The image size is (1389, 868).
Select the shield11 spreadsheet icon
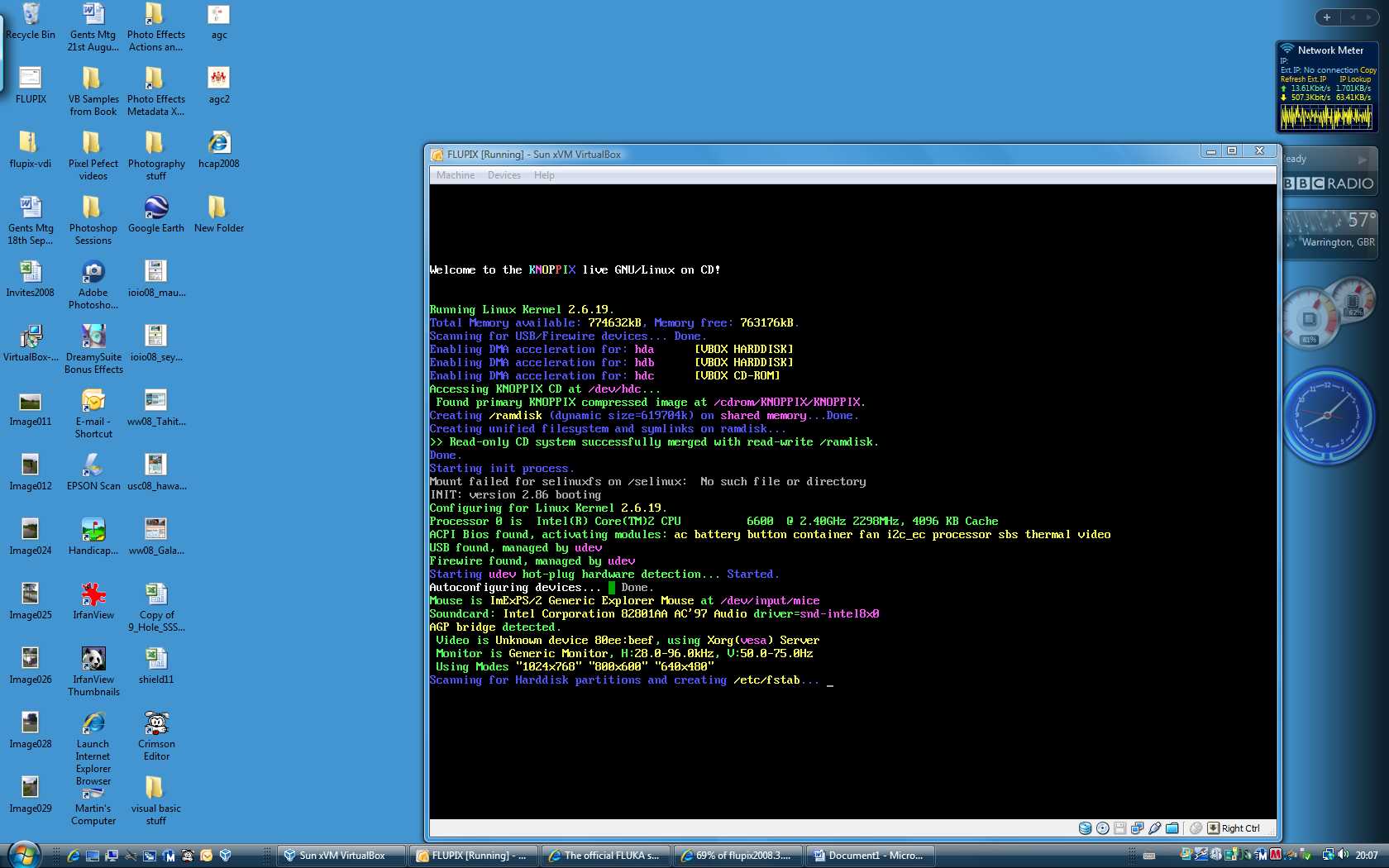156,666
